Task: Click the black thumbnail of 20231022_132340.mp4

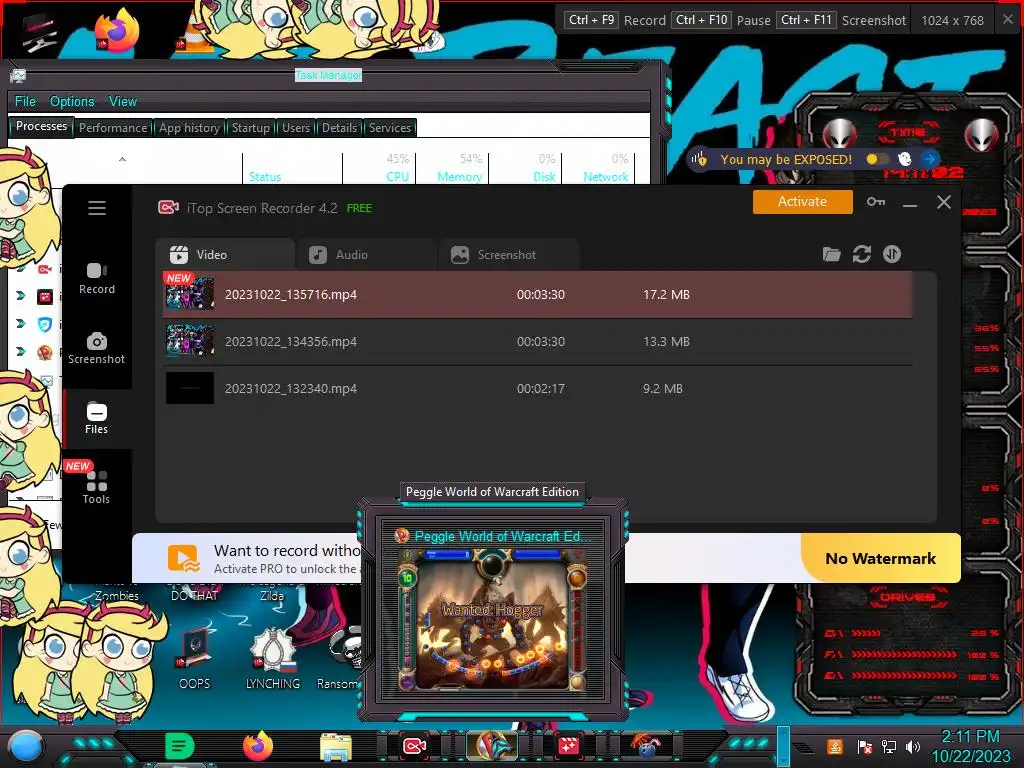Action: click(x=189, y=388)
